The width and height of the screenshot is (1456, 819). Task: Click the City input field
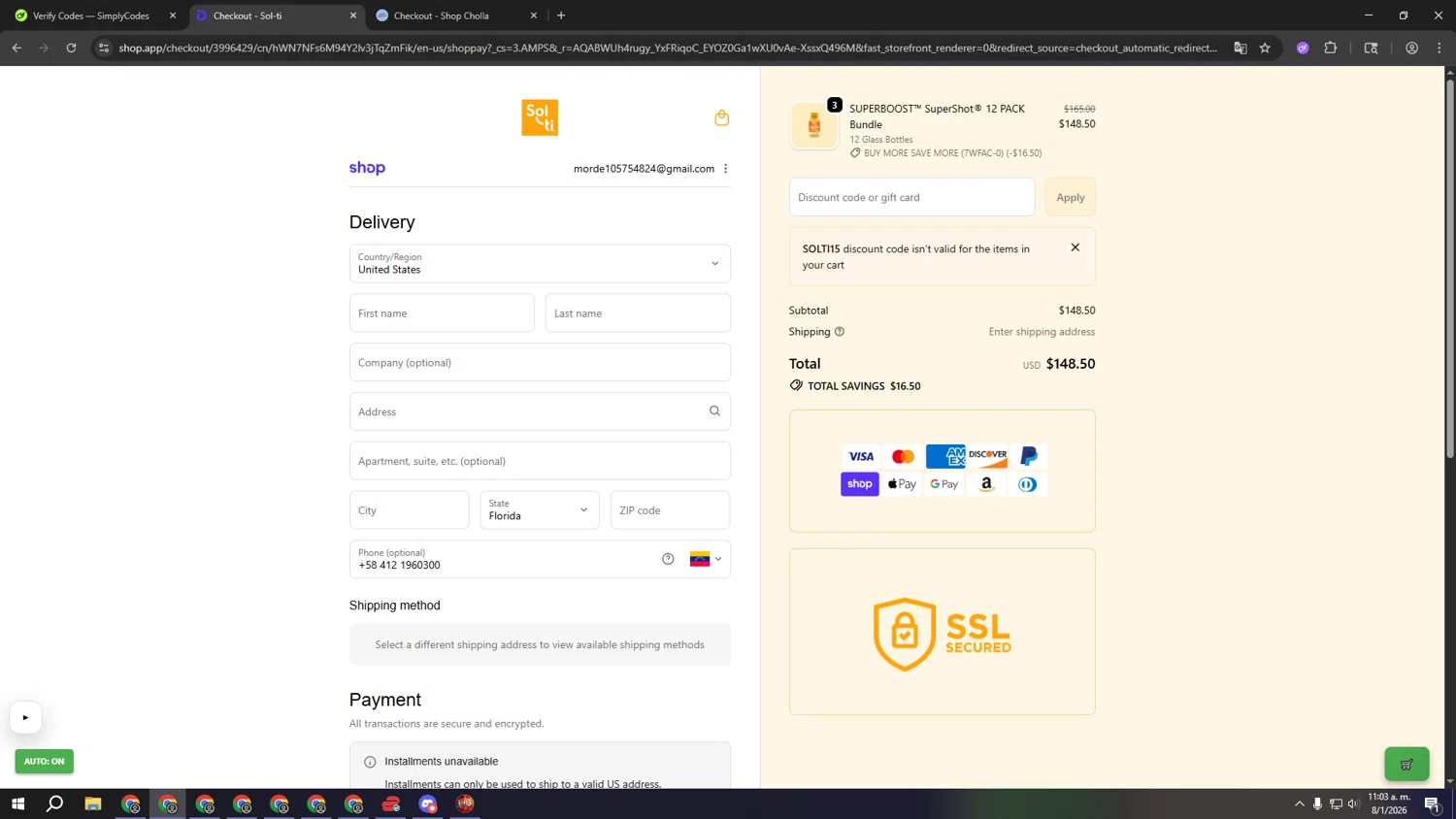point(410,510)
